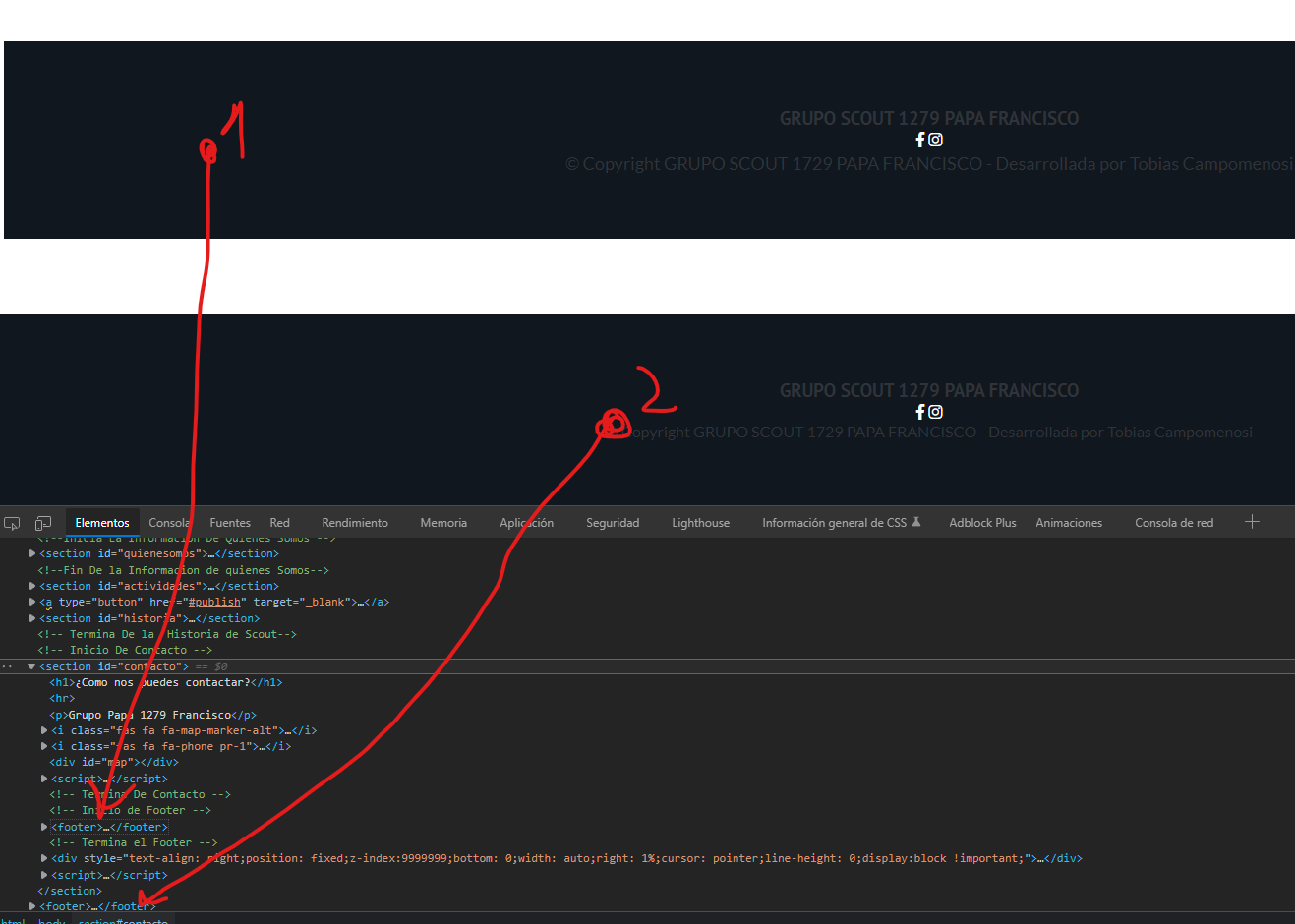The image size is (1295, 924).
Task: Select comment 'Fin De la Informacion de quienes Somos'
Action: [x=183, y=570]
